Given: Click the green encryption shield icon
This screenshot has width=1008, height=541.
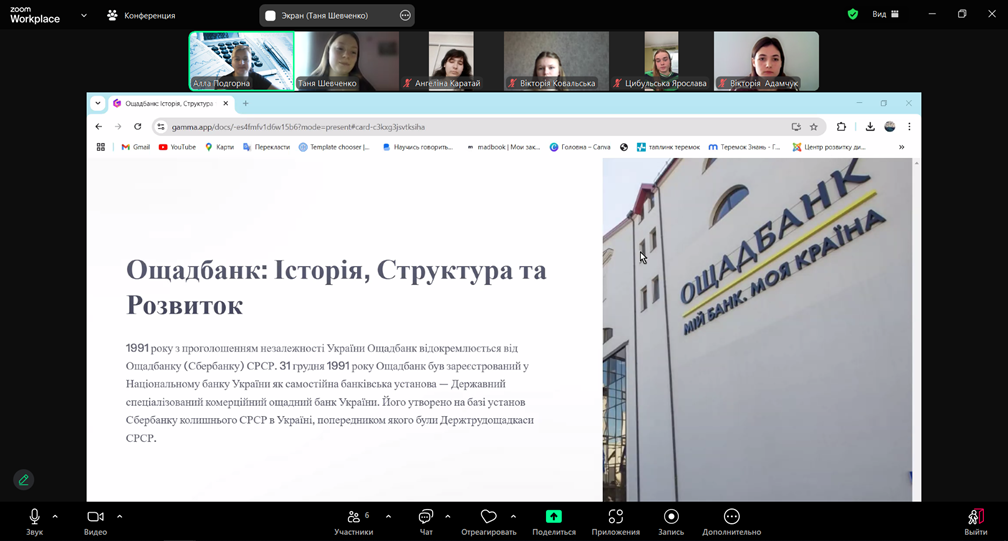Looking at the screenshot, I should tap(852, 15).
